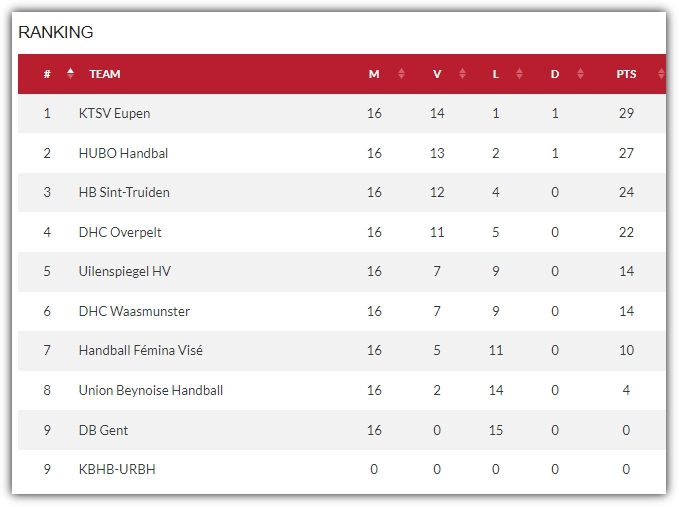Viewport: 679px width, 507px height.
Task: Select DHC Waasmunster team name
Action: [x=134, y=311]
